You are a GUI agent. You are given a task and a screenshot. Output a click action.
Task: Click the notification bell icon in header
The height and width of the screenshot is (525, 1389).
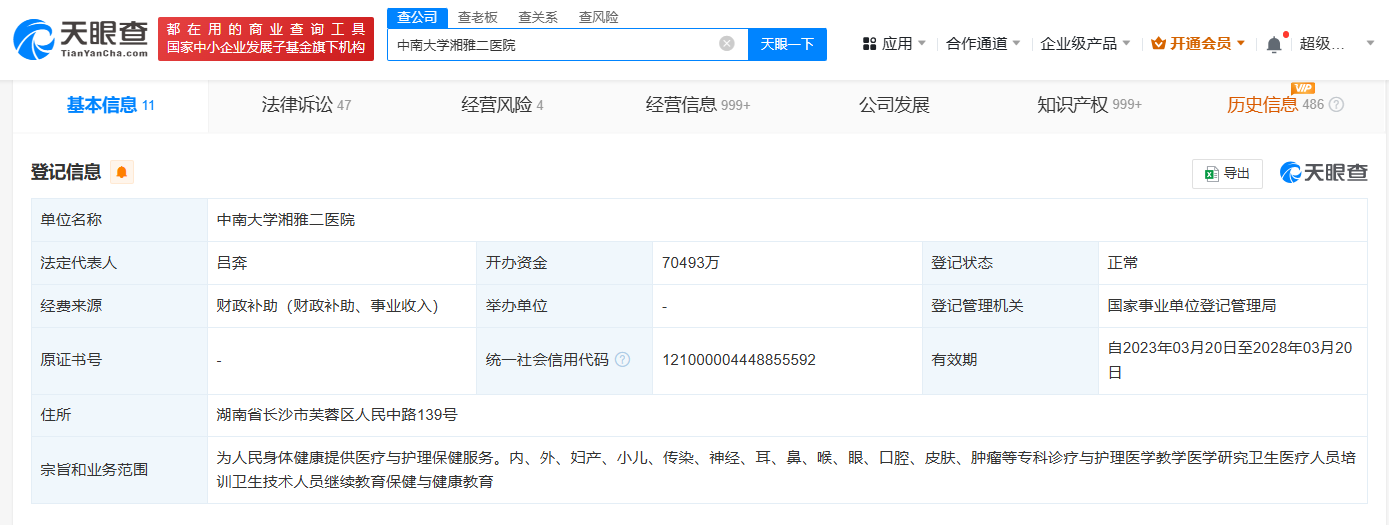(x=1273, y=44)
